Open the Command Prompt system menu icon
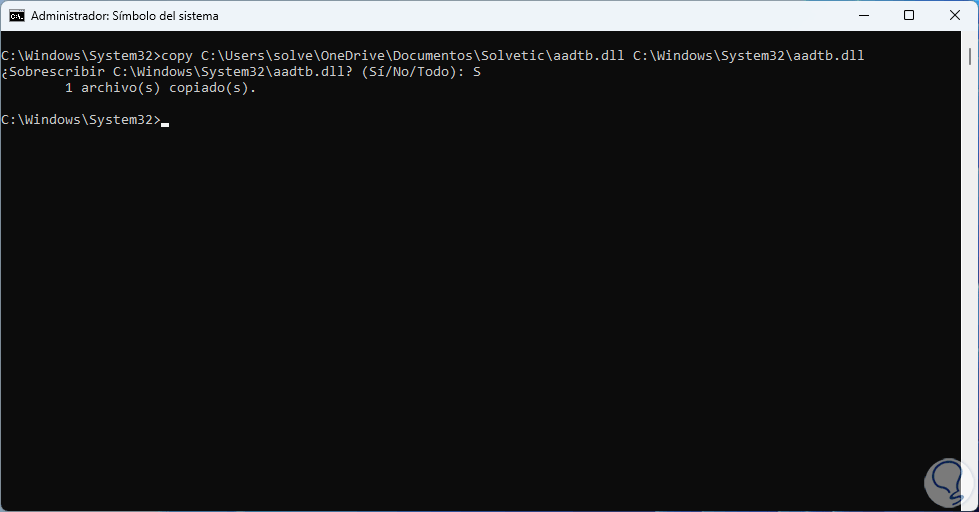 pyautogui.click(x=17, y=16)
